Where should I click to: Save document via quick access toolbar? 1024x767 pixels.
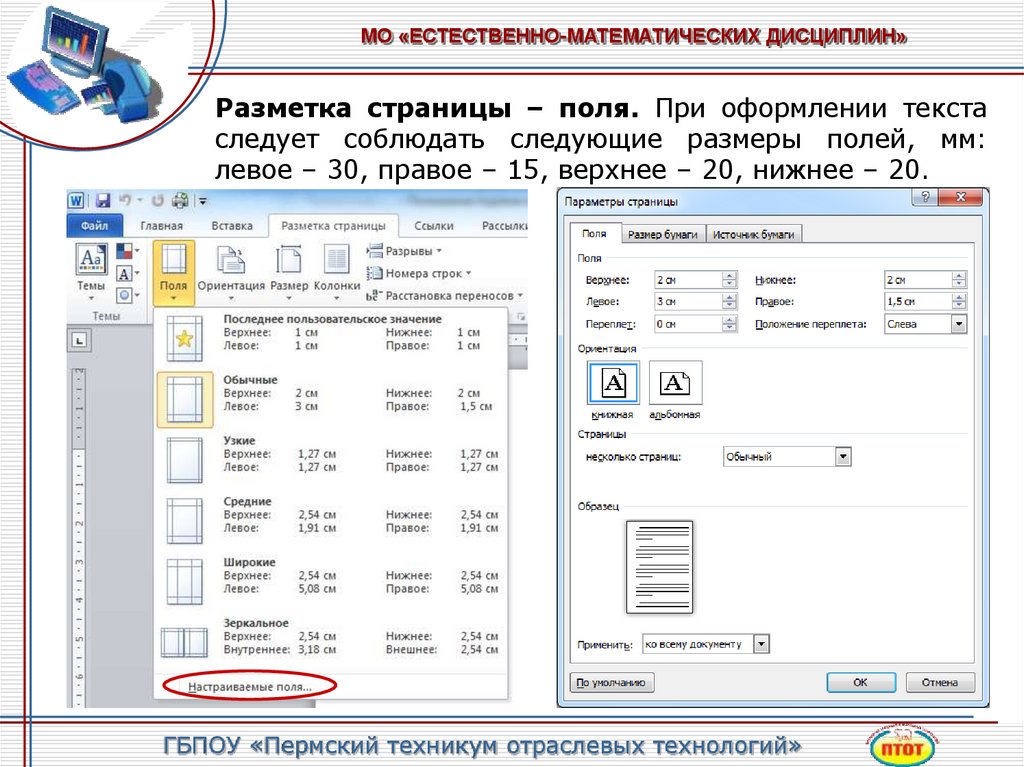click(103, 201)
